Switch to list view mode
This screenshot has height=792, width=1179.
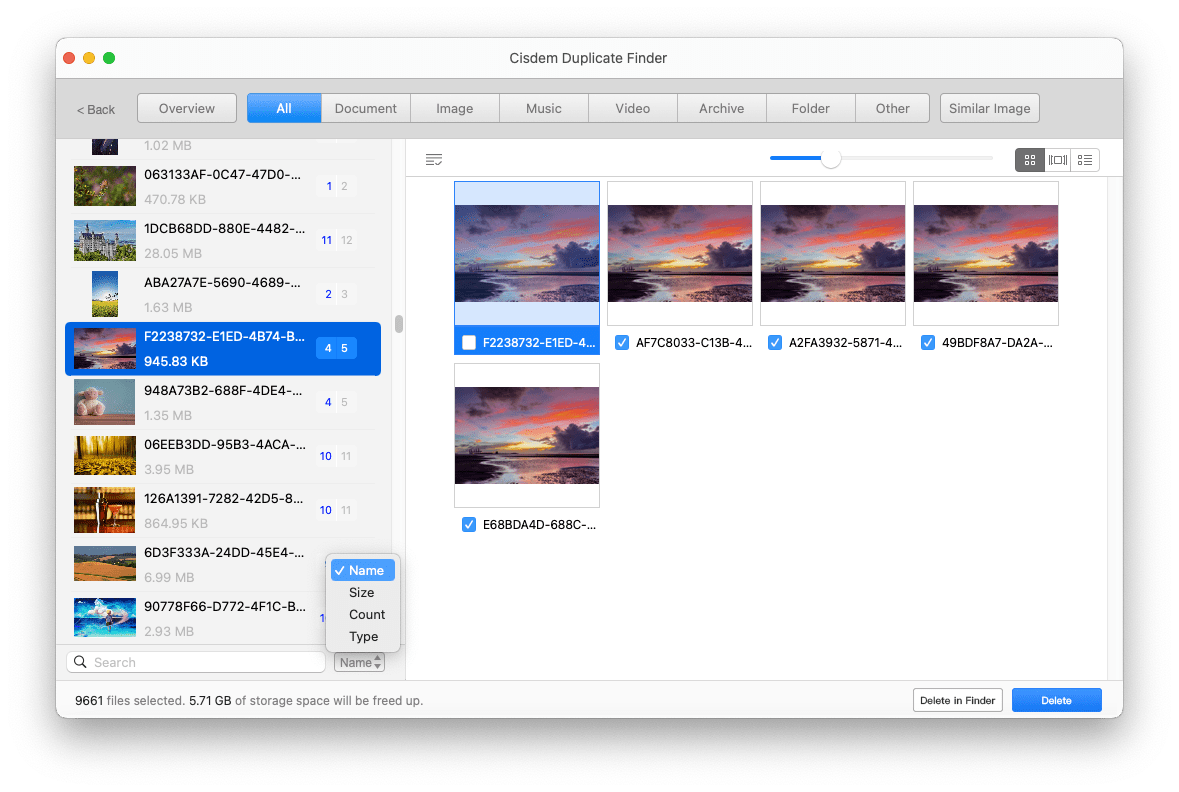coord(1085,160)
